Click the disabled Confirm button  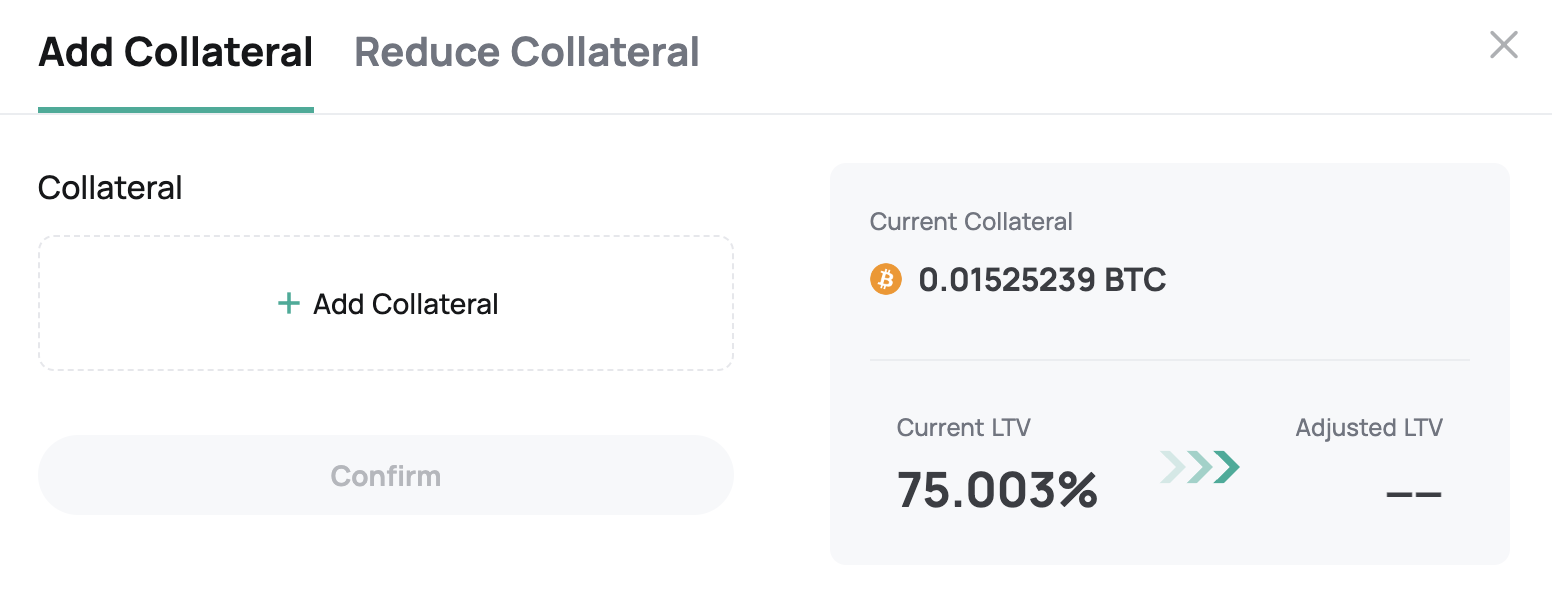click(x=386, y=475)
